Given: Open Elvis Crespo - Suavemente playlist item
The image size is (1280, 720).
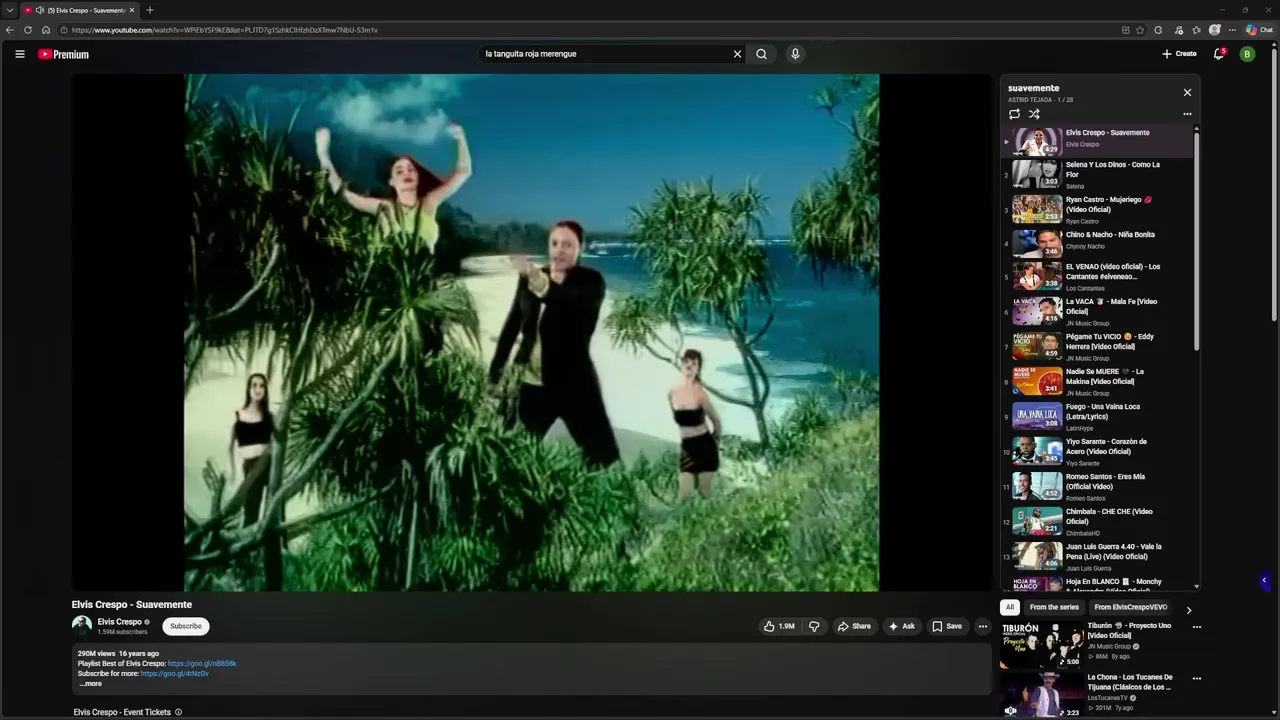Looking at the screenshot, I should tap(1097, 141).
